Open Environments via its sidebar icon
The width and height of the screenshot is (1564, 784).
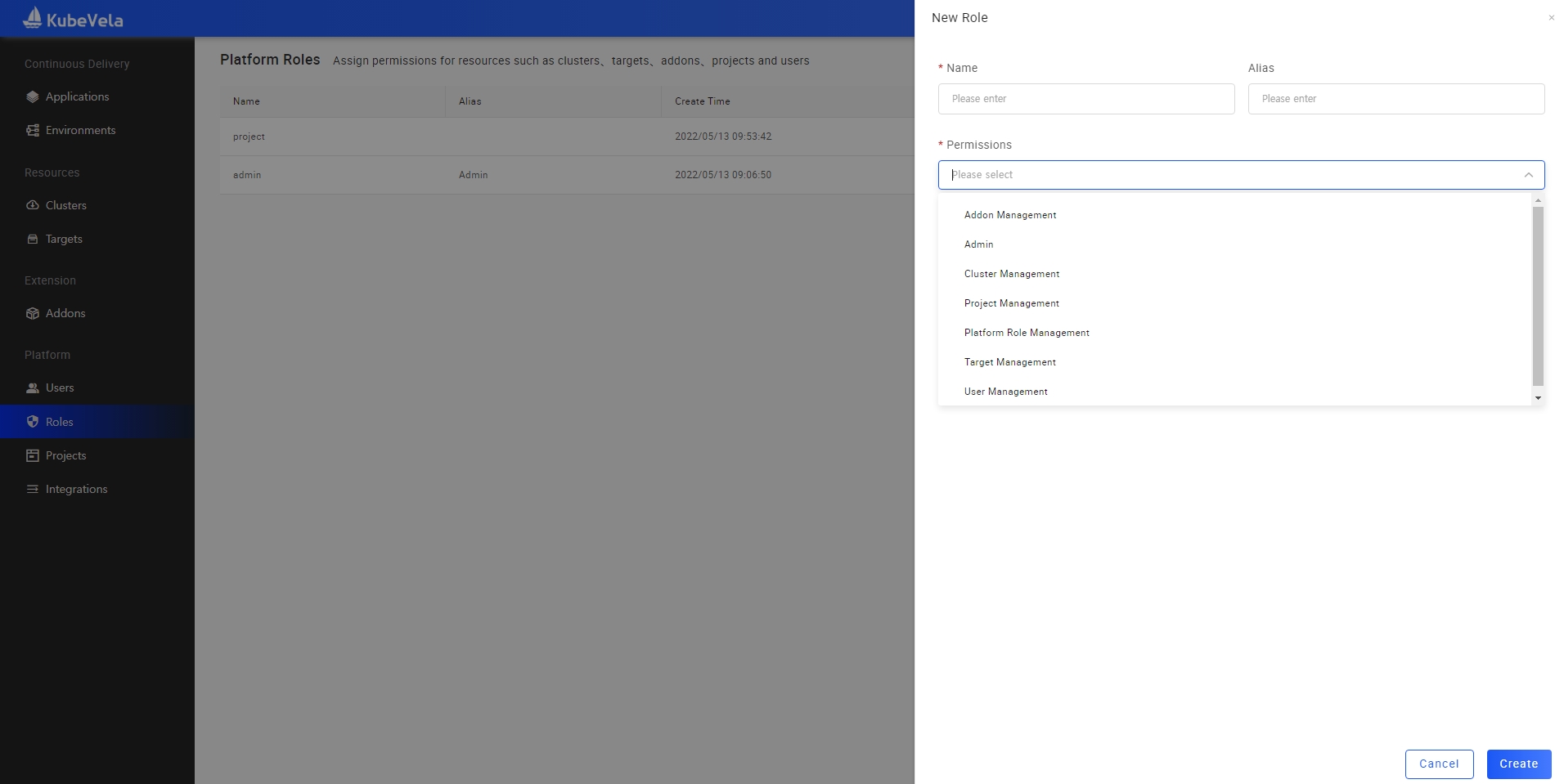pos(33,130)
